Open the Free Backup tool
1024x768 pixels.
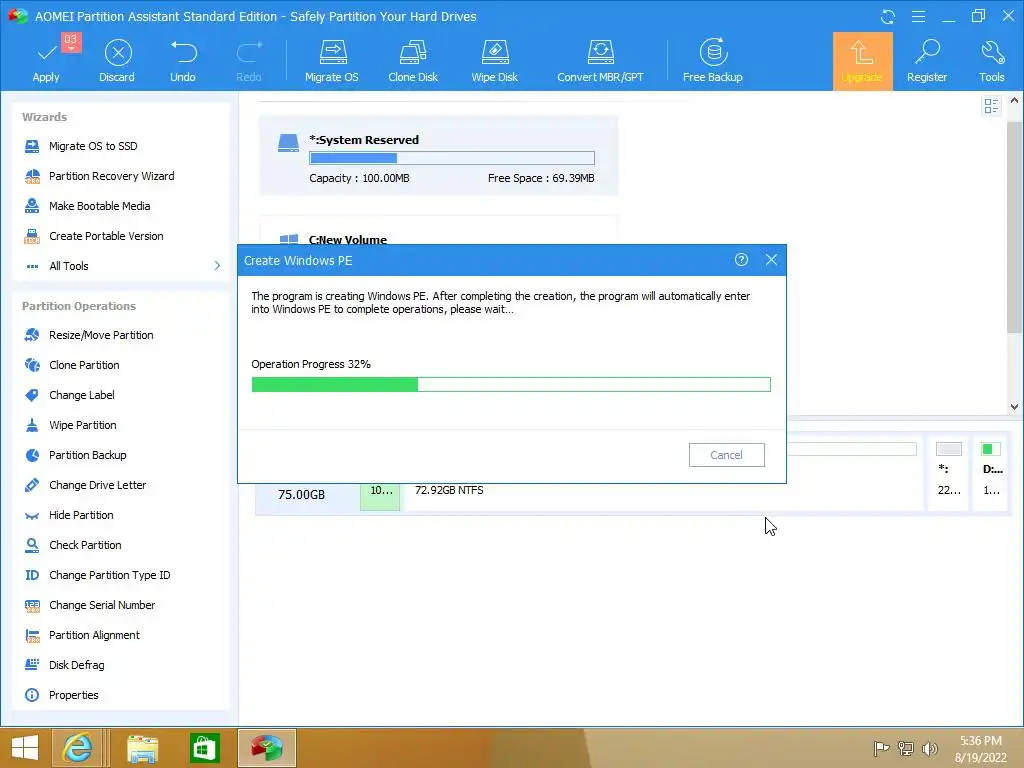(712, 61)
